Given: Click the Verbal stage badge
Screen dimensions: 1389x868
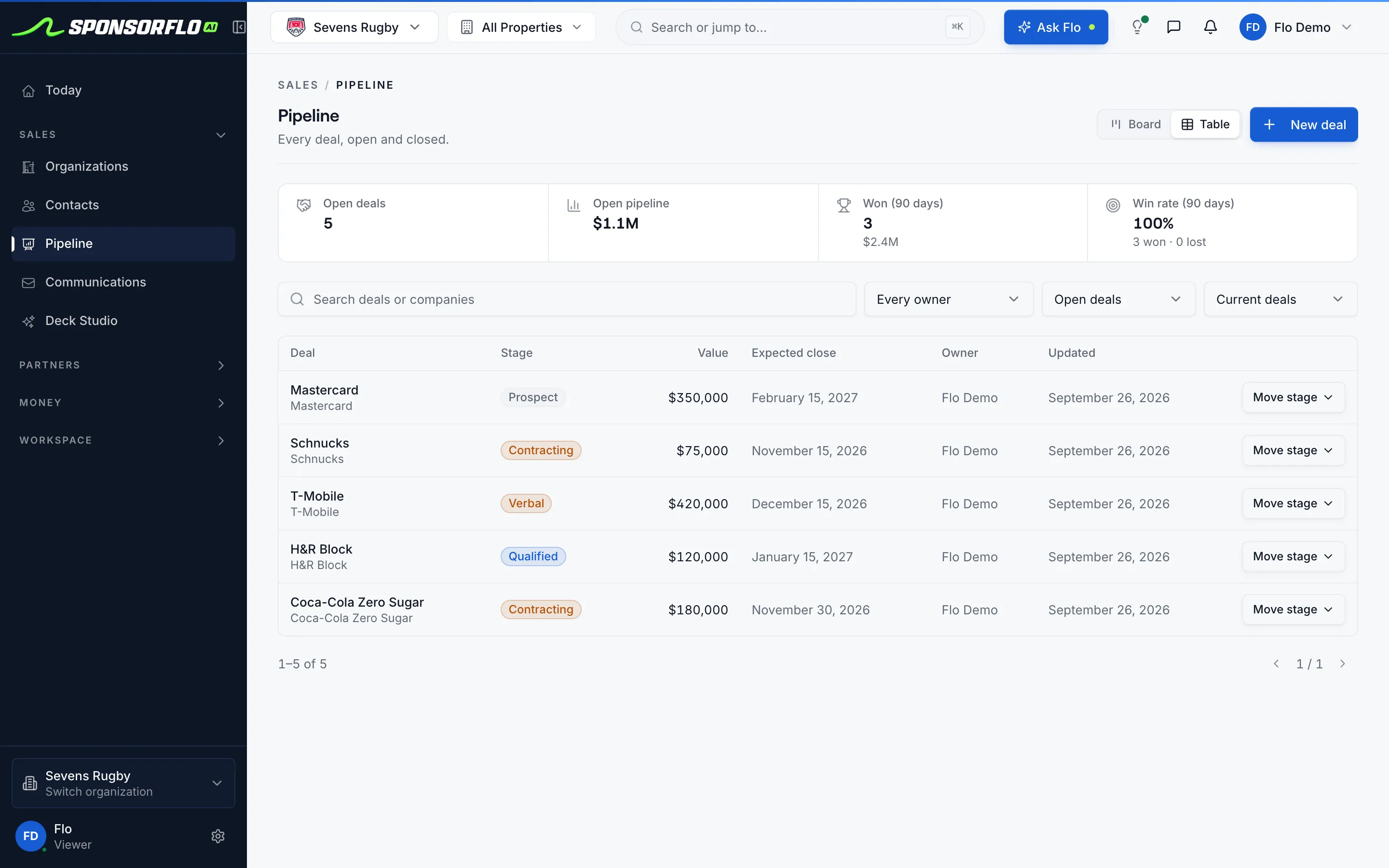Looking at the screenshot, I should click(x=526, y=503).
